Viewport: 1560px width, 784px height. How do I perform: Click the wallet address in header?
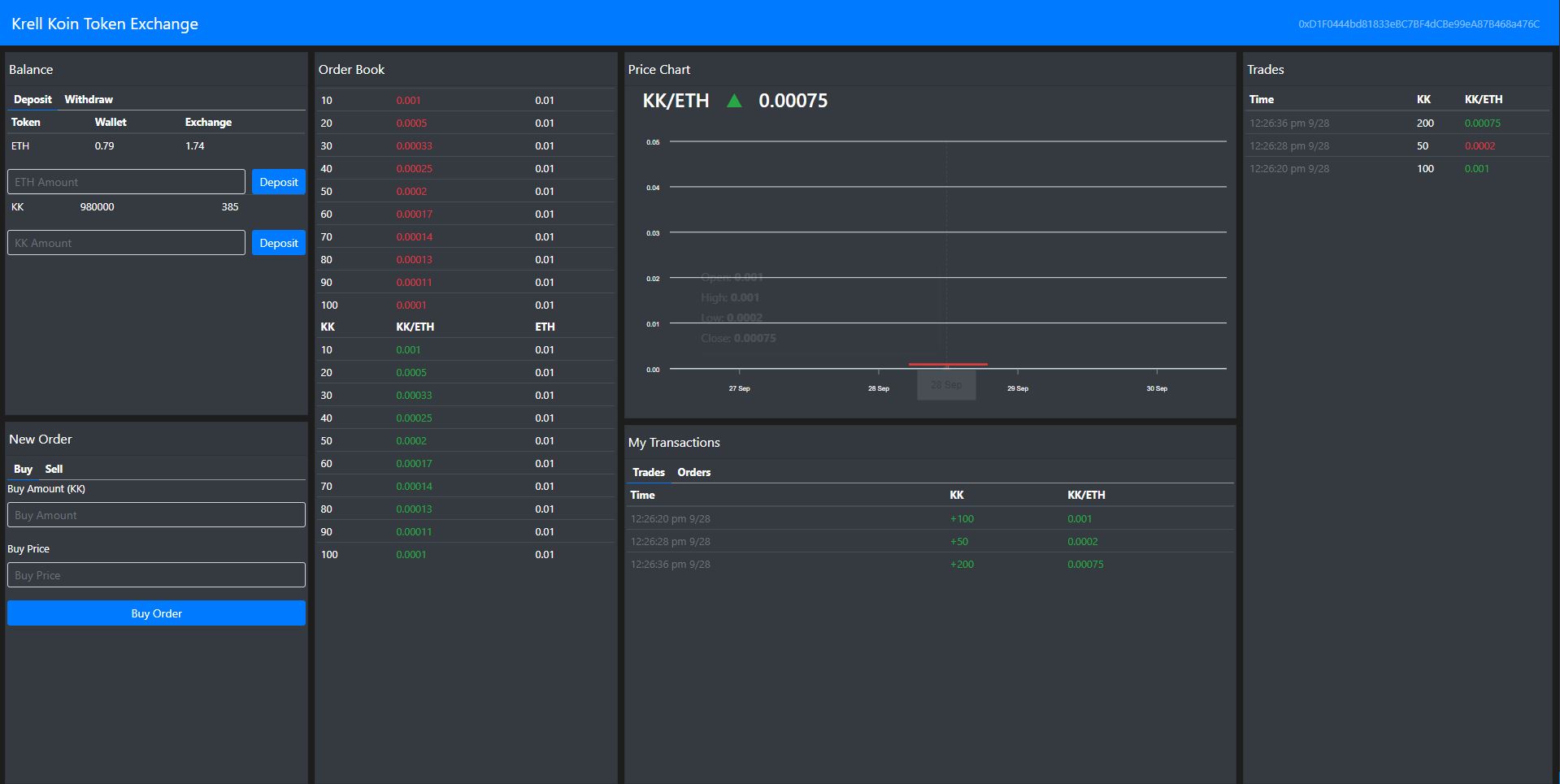tap(1419, 24)
